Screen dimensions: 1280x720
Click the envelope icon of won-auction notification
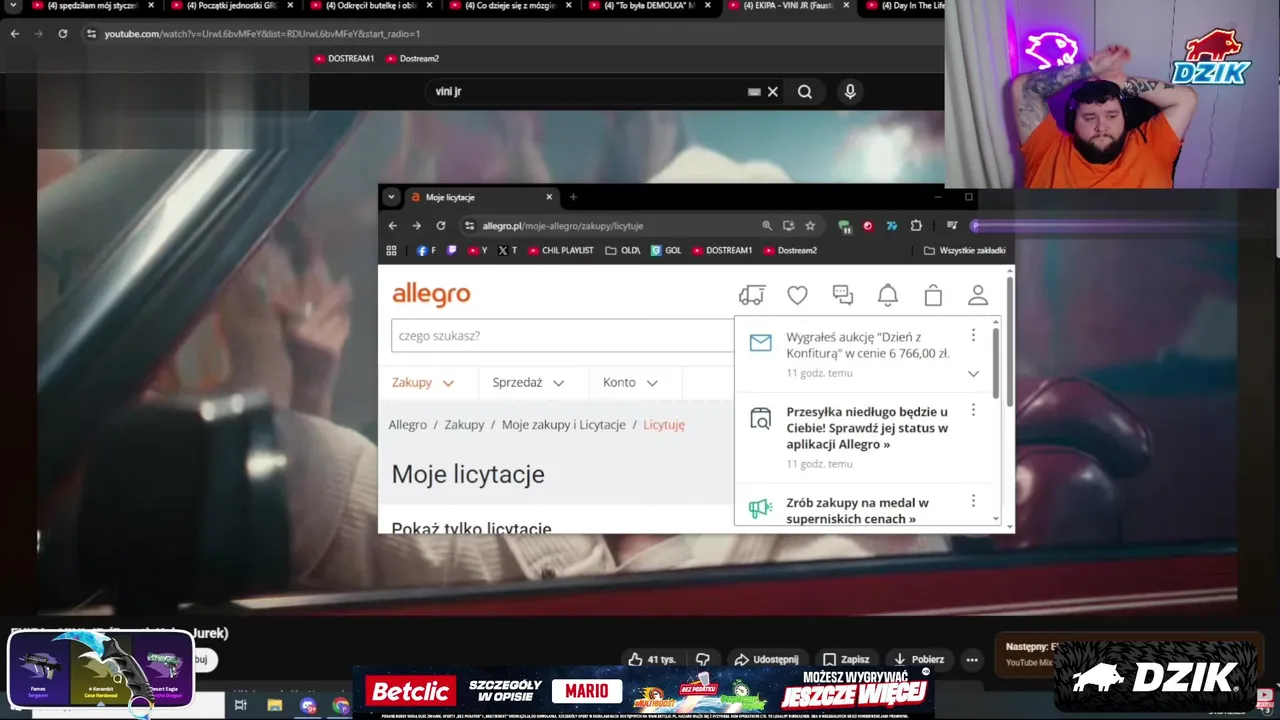(x=761, y=343)
